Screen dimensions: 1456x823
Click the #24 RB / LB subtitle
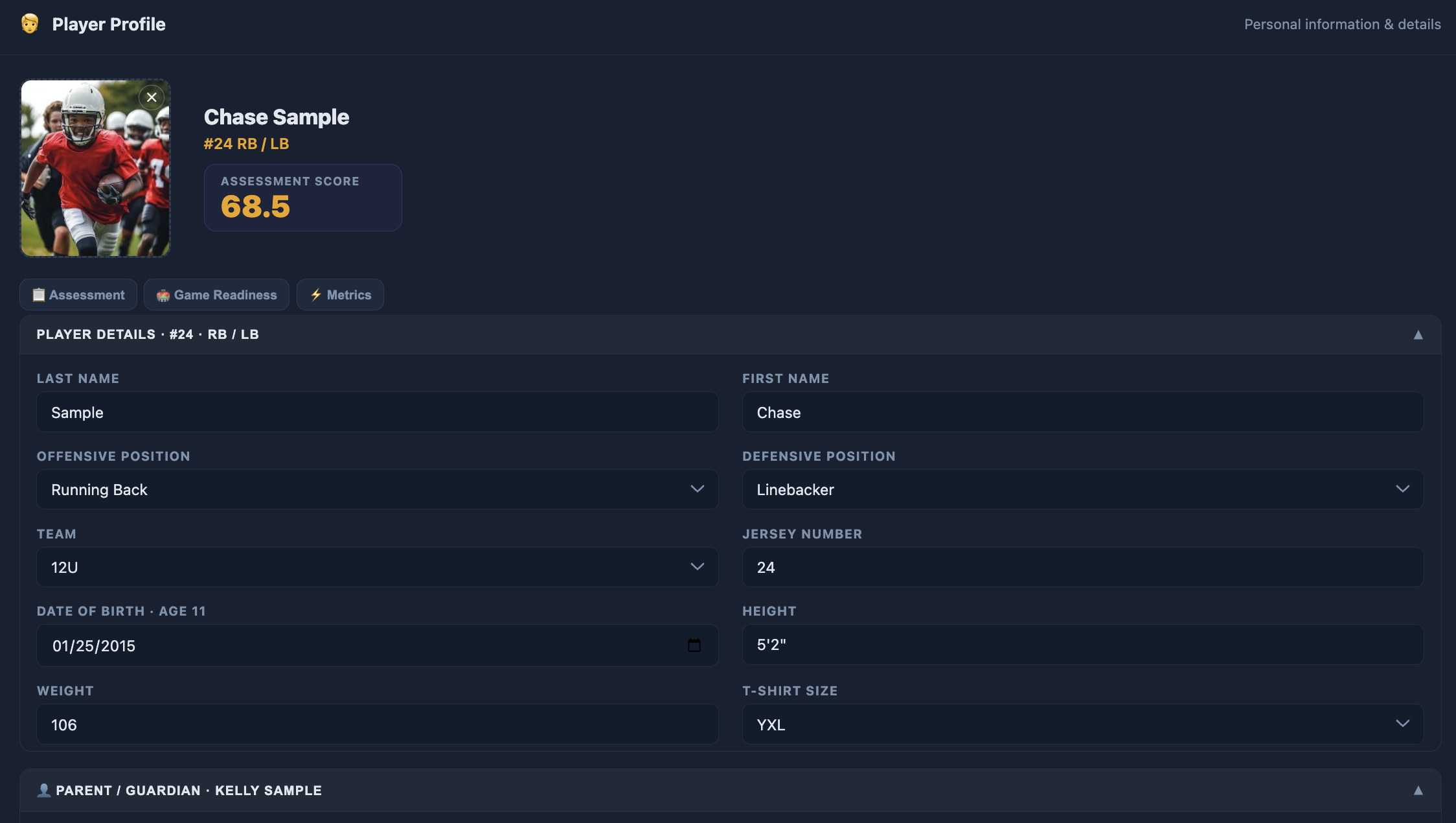point(247,144)
